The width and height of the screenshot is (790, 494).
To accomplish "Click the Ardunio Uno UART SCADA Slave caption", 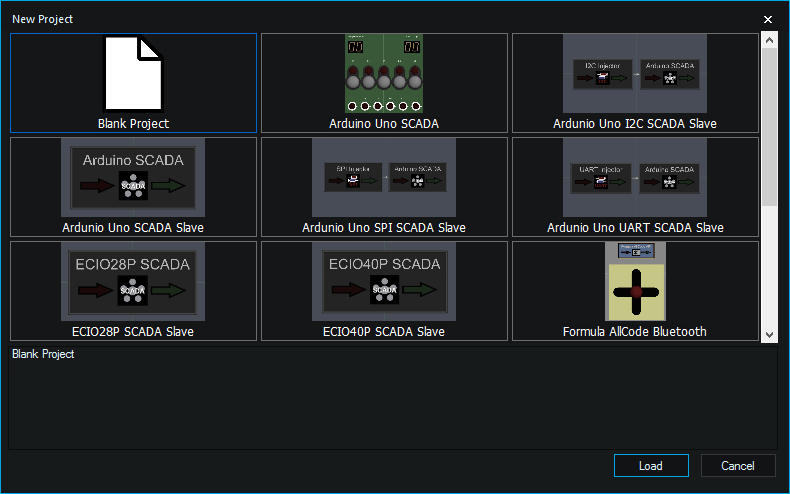I will (x=635, y=228).
